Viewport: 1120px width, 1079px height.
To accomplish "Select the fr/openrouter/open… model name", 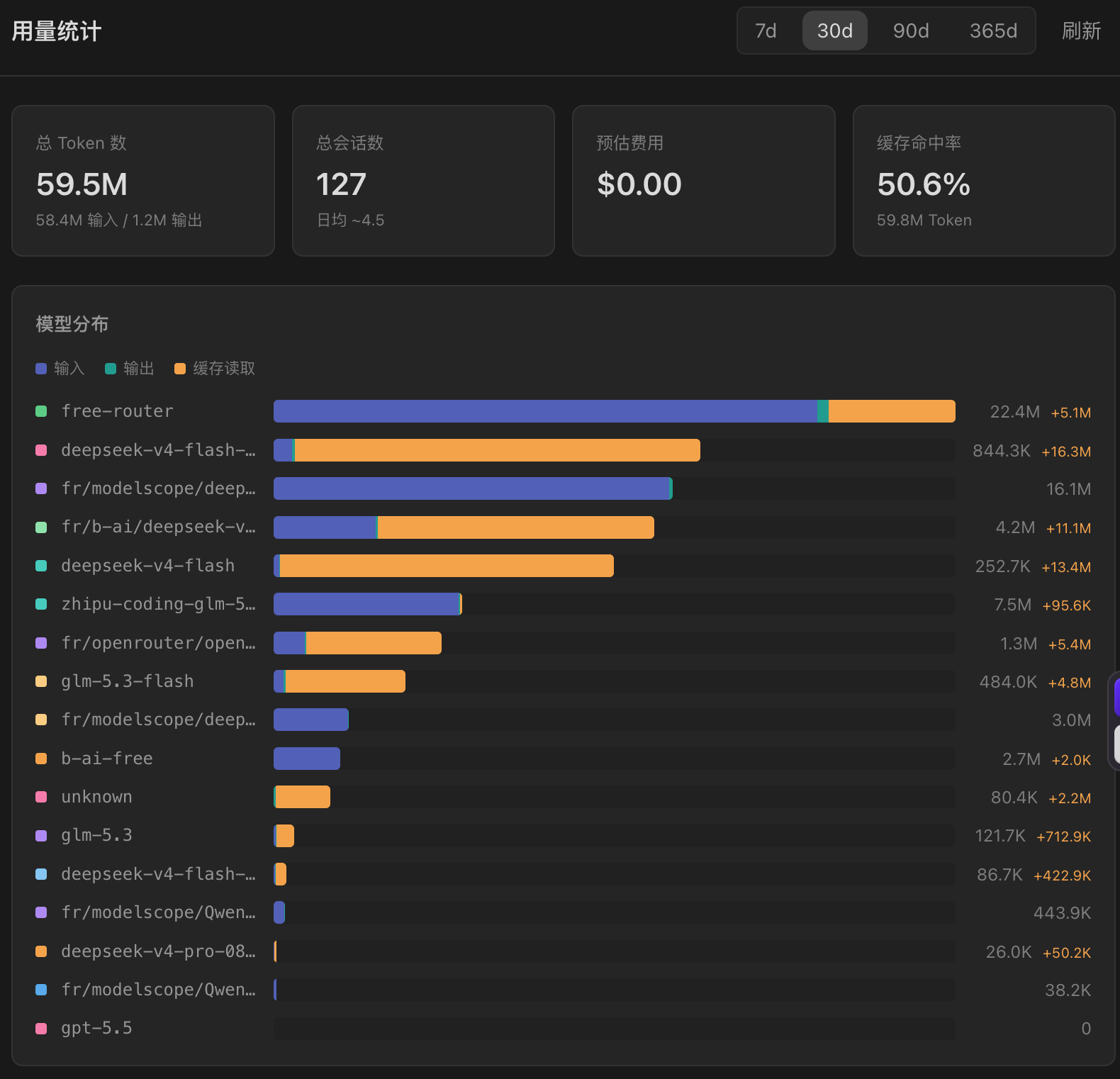I will [159, 643].
